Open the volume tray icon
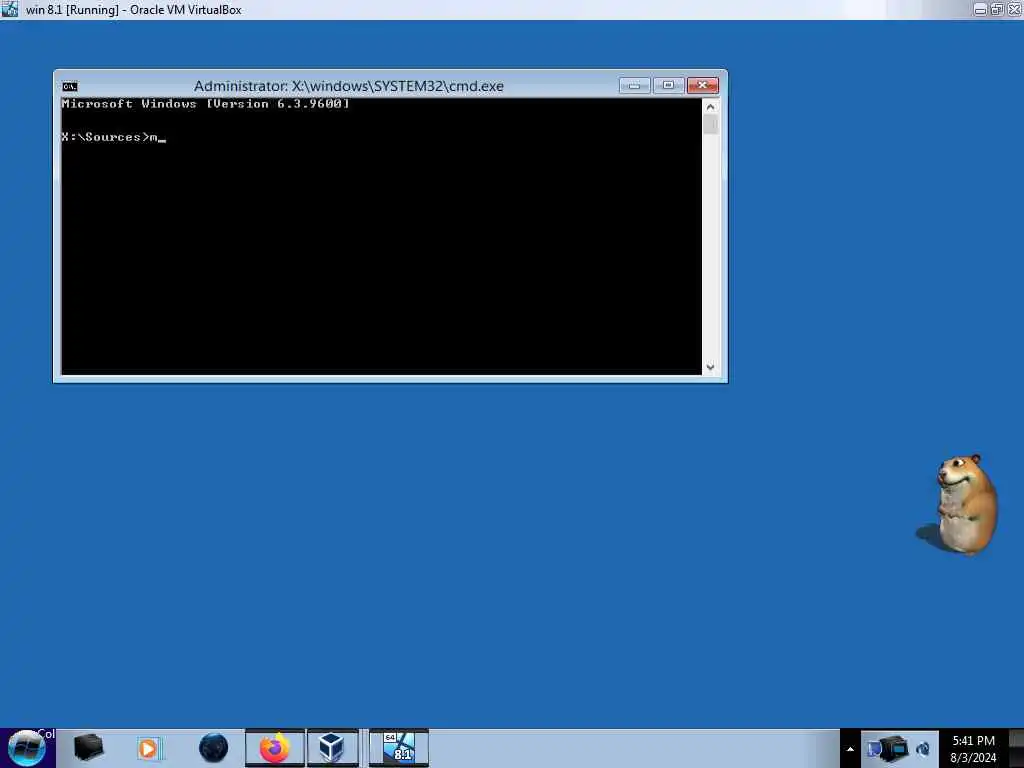The width and height of the screenshot is (1024, 768). coord(923,749)
